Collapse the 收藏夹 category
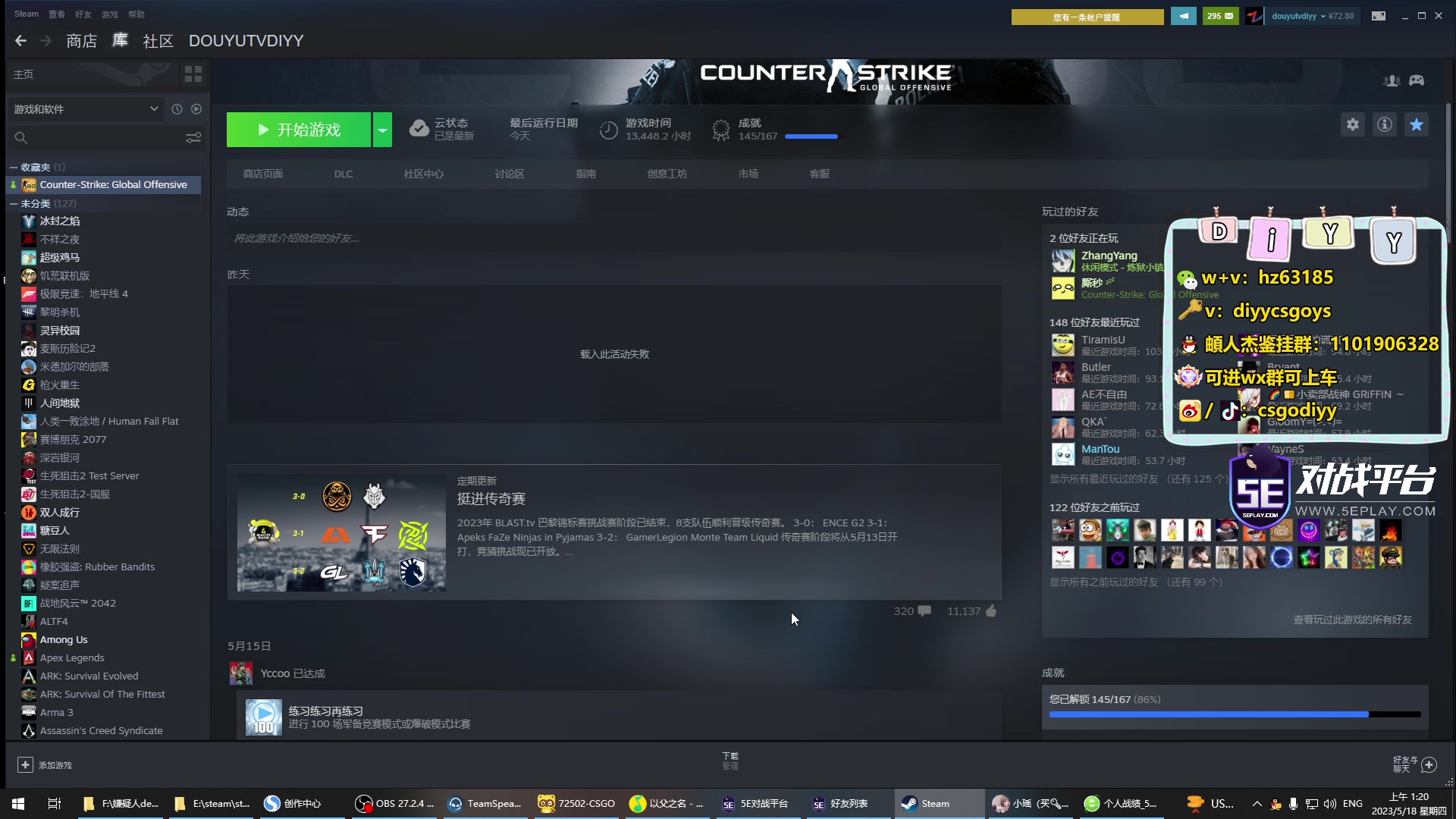 (13, 167)
